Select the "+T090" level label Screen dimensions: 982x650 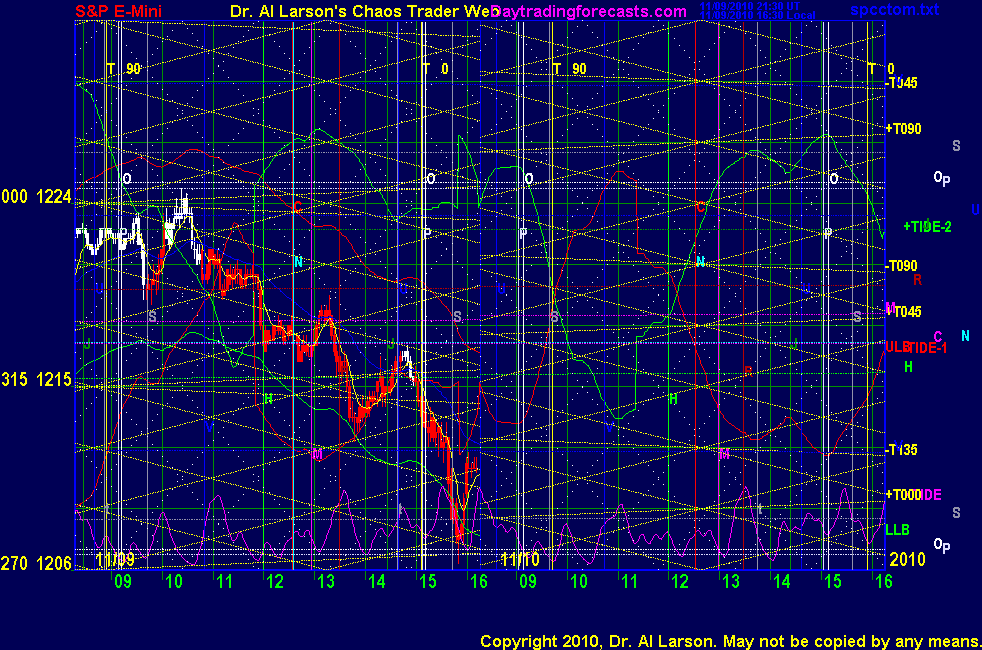click(903, 128)
